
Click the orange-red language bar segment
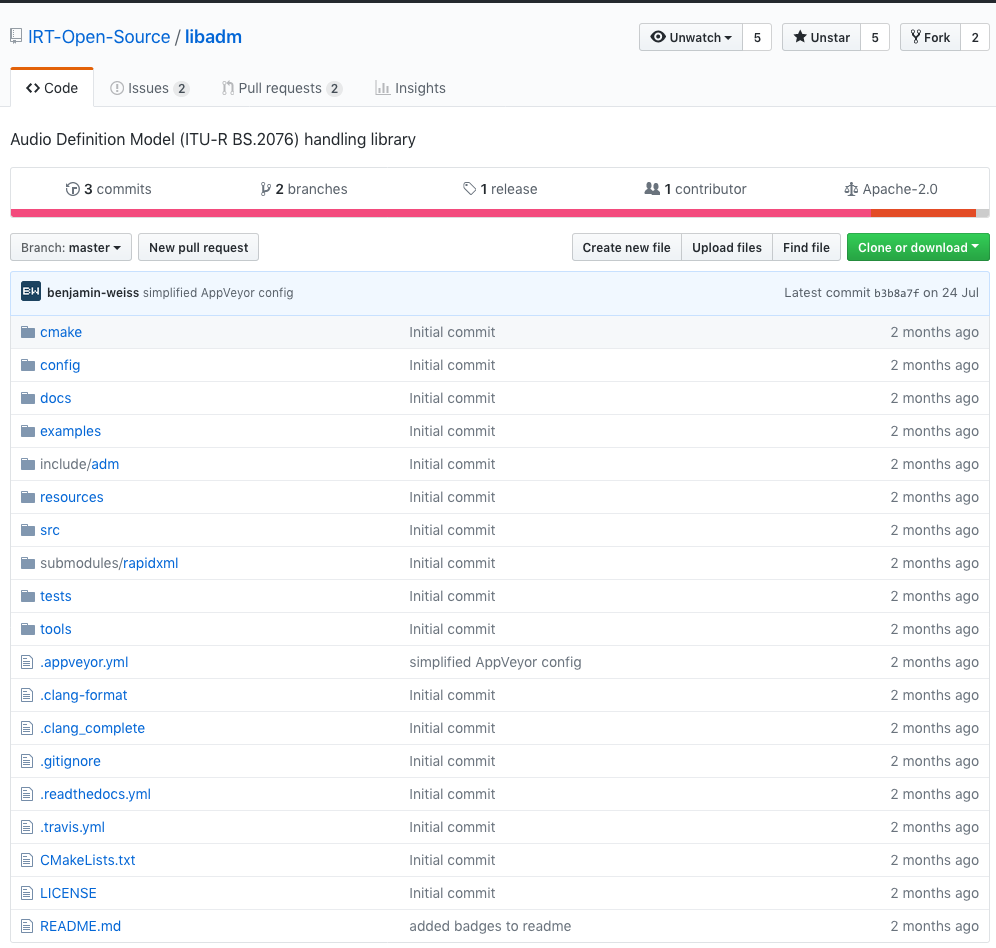coord(923,213)
